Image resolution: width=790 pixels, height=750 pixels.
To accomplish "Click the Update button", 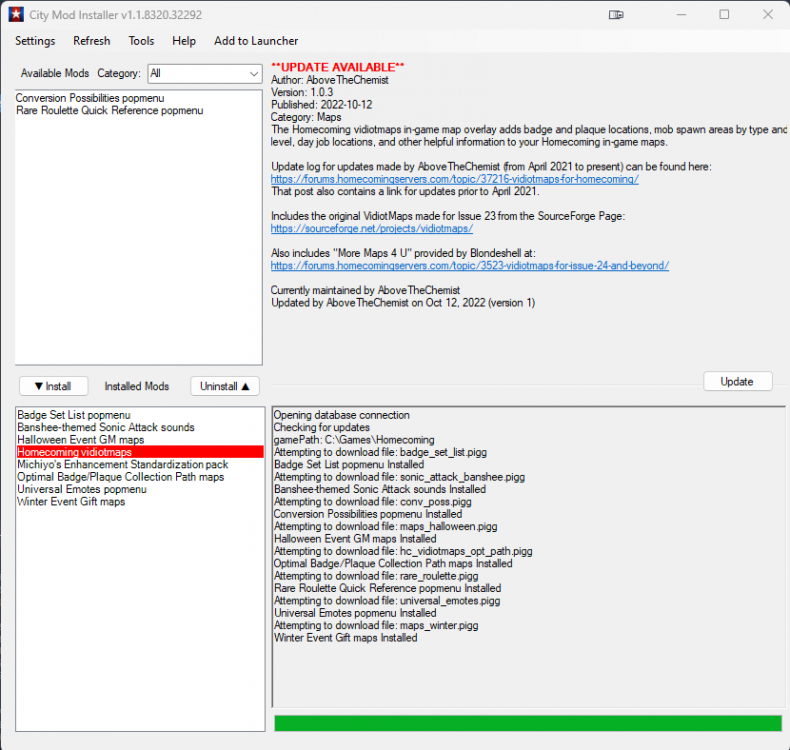I will (x=737, y=381).
